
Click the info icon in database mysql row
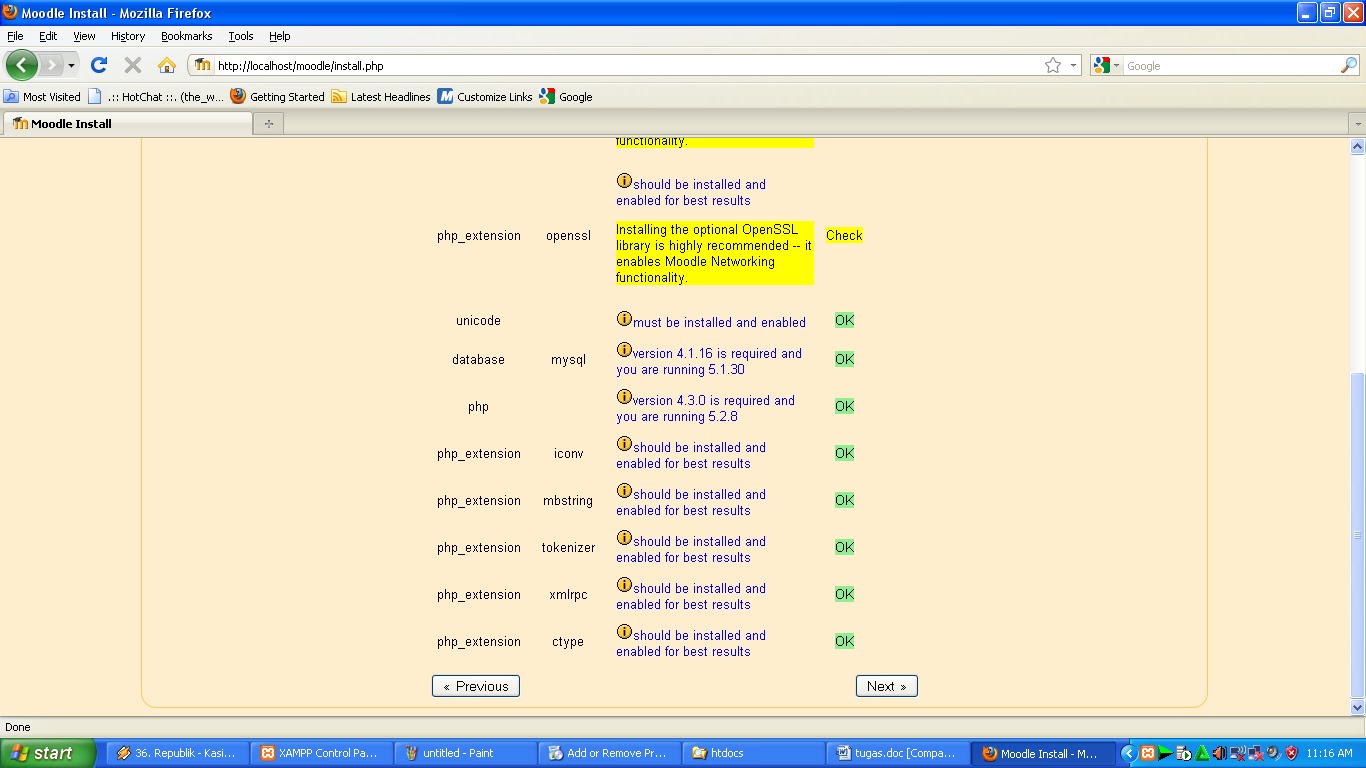(x=624, y=350)
